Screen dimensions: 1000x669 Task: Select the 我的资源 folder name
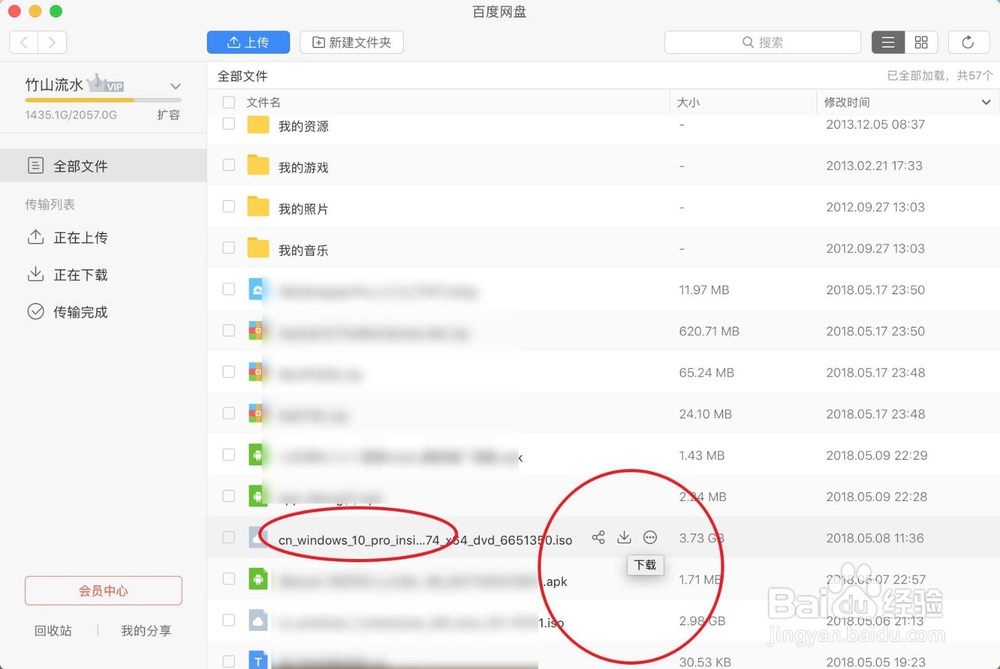coord(304,126)
